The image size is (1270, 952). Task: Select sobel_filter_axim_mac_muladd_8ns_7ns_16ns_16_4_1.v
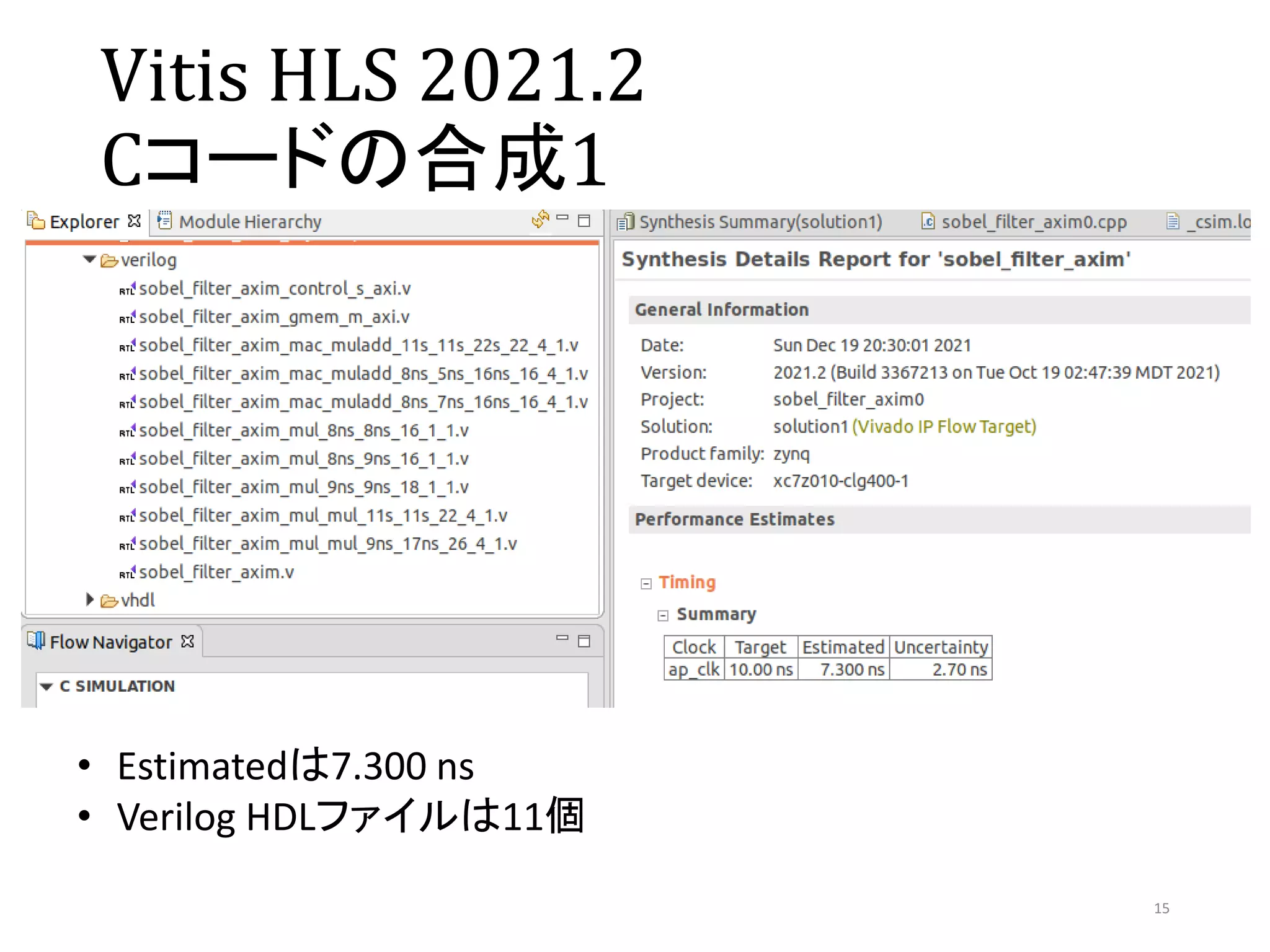(x=363, y=402)
